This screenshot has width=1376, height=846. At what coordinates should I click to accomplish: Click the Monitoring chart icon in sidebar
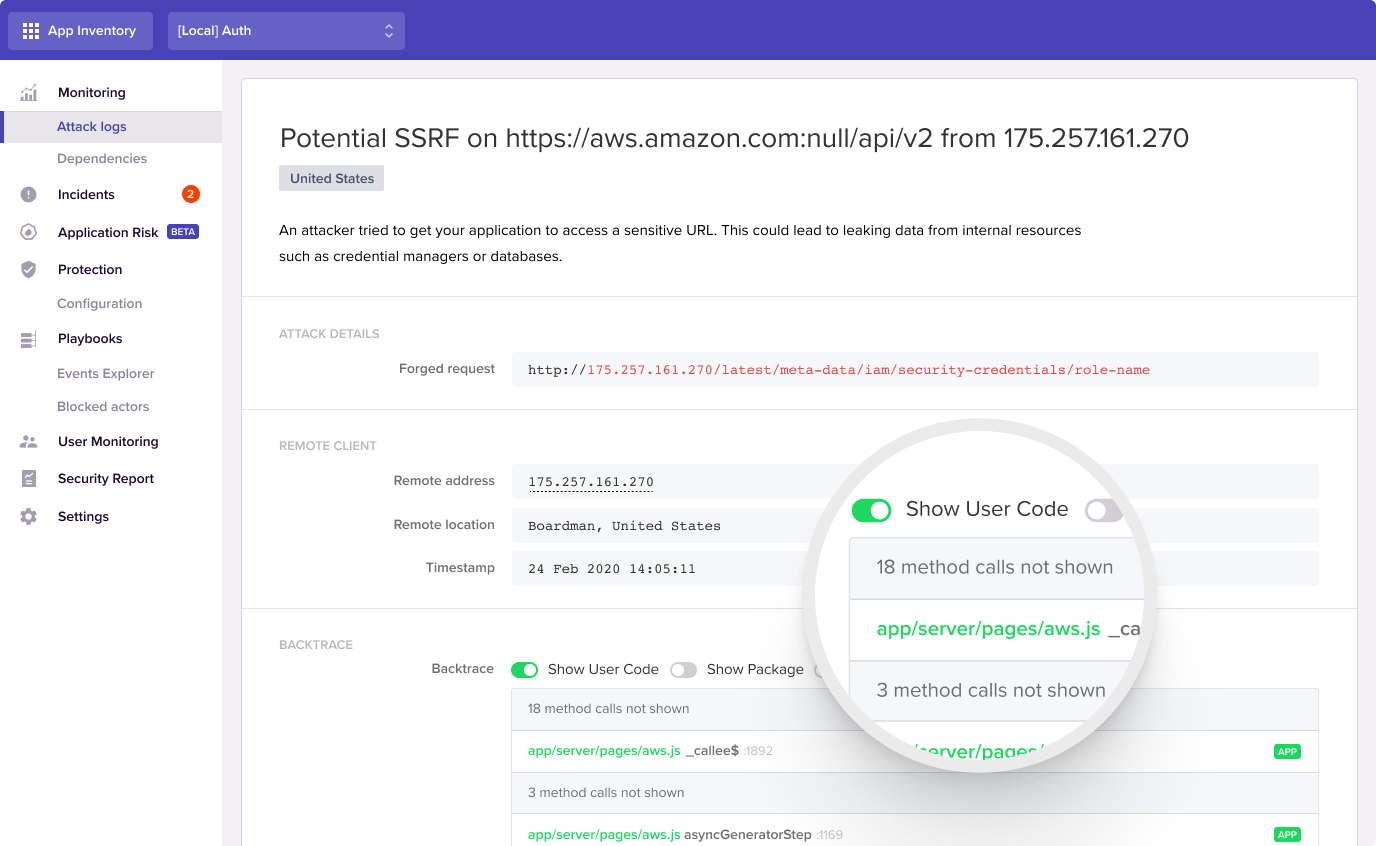(29, 93)
